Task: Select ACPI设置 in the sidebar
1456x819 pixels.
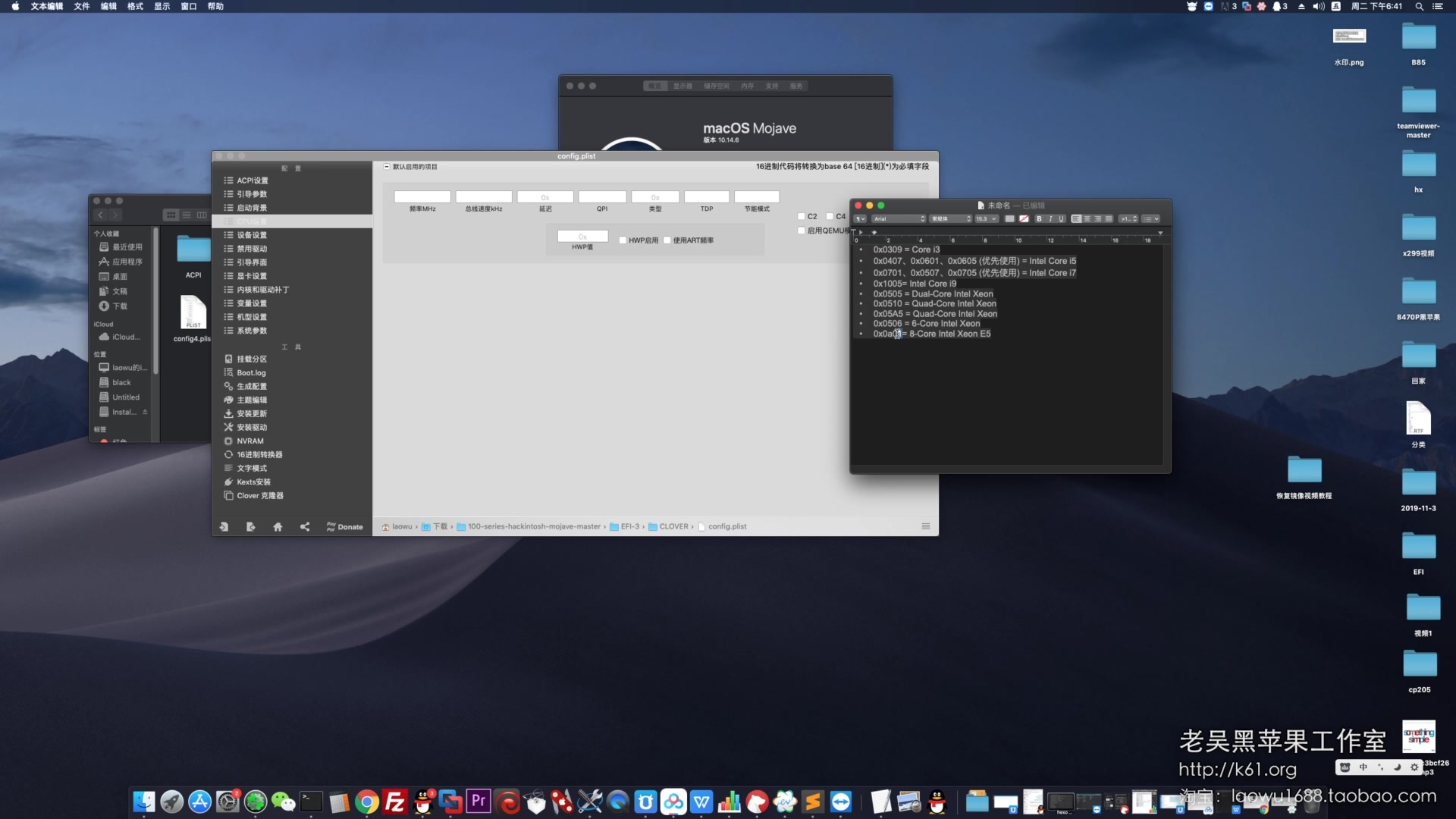Action: (252, 180)
